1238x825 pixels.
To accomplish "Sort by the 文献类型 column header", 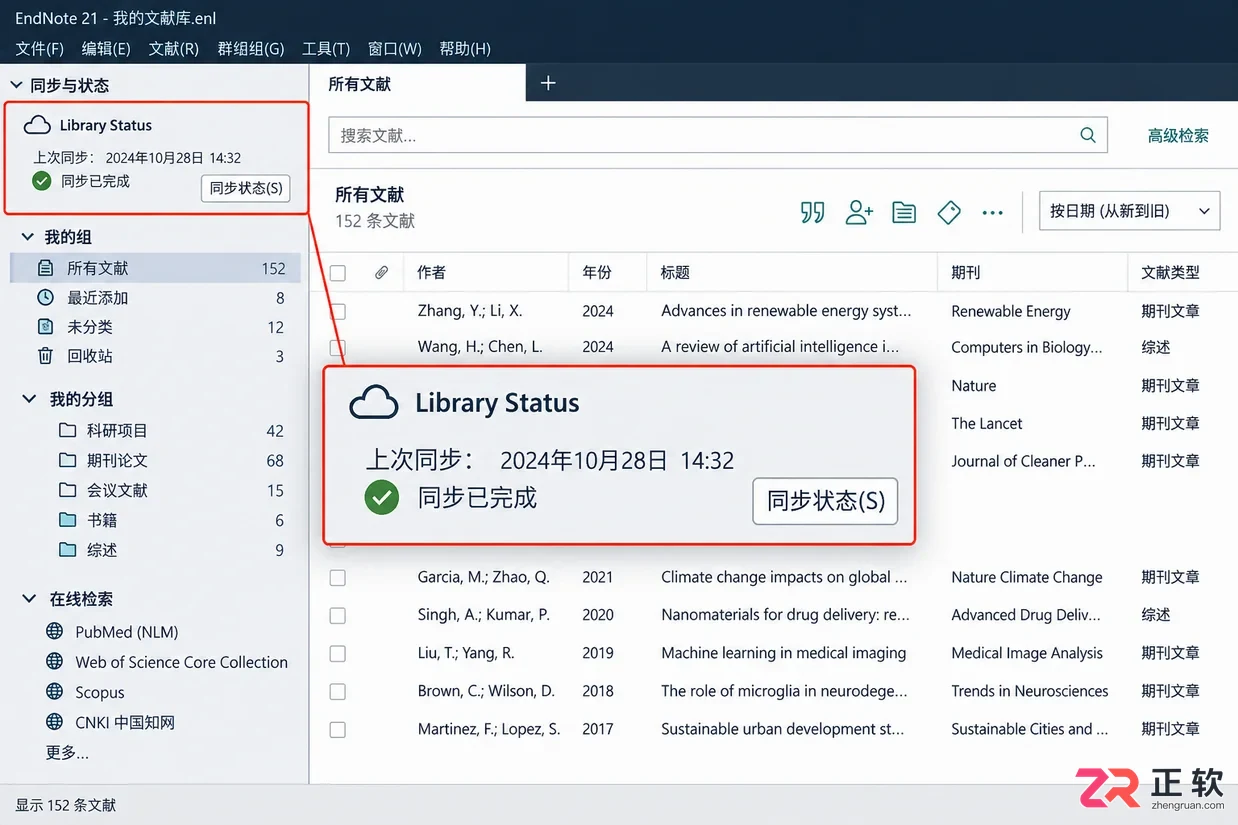I will [x=1170, y=272].
